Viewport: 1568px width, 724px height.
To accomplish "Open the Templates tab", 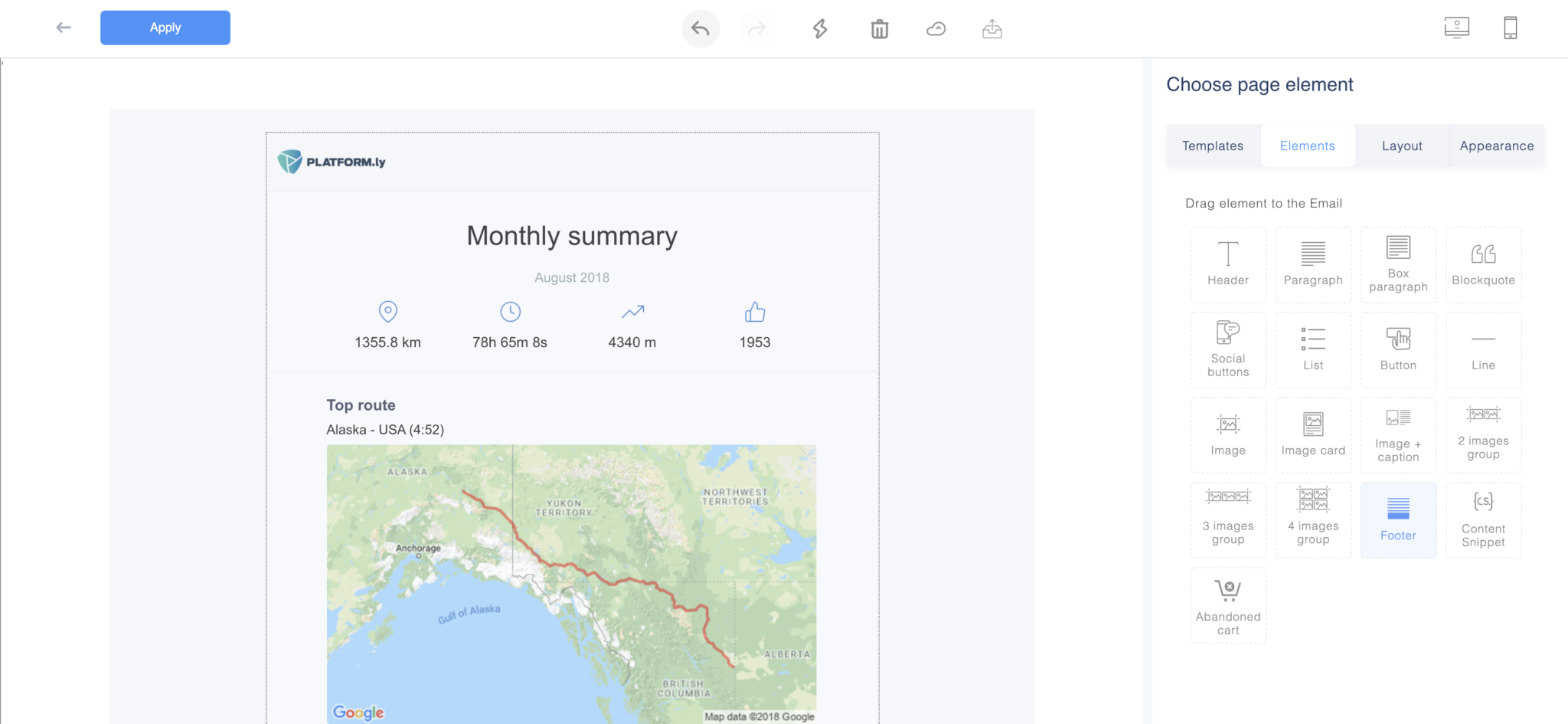I will coord(1213,146).
